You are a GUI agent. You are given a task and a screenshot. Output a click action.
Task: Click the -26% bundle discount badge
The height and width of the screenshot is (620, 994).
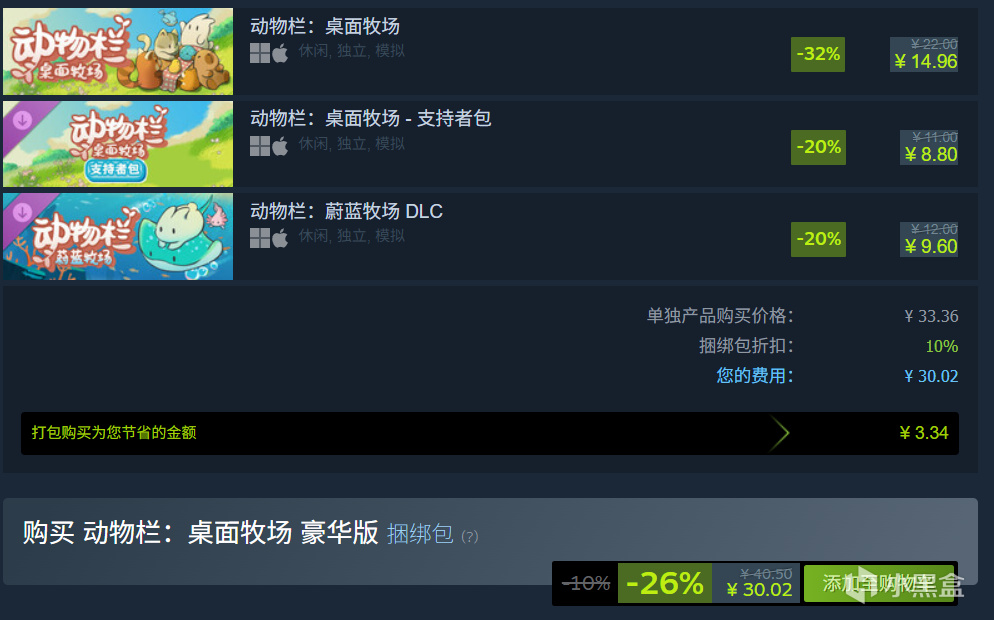pyautogui.click(x=665, y=583)
